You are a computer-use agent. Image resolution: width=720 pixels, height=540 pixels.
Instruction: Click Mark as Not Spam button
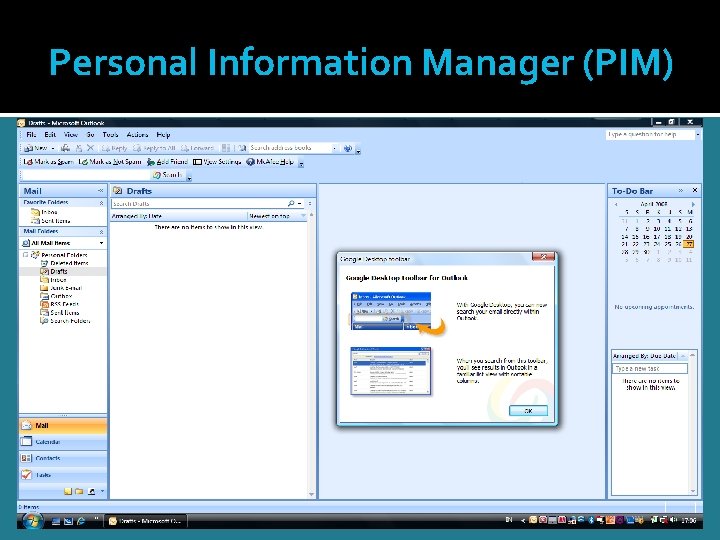tap(110, 162)
